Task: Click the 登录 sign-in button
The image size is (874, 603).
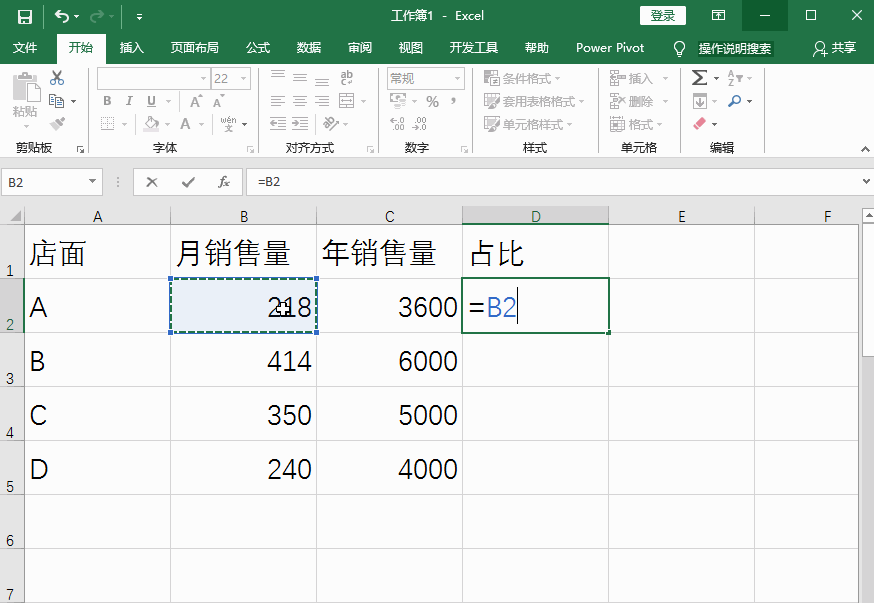Action: 663,16
